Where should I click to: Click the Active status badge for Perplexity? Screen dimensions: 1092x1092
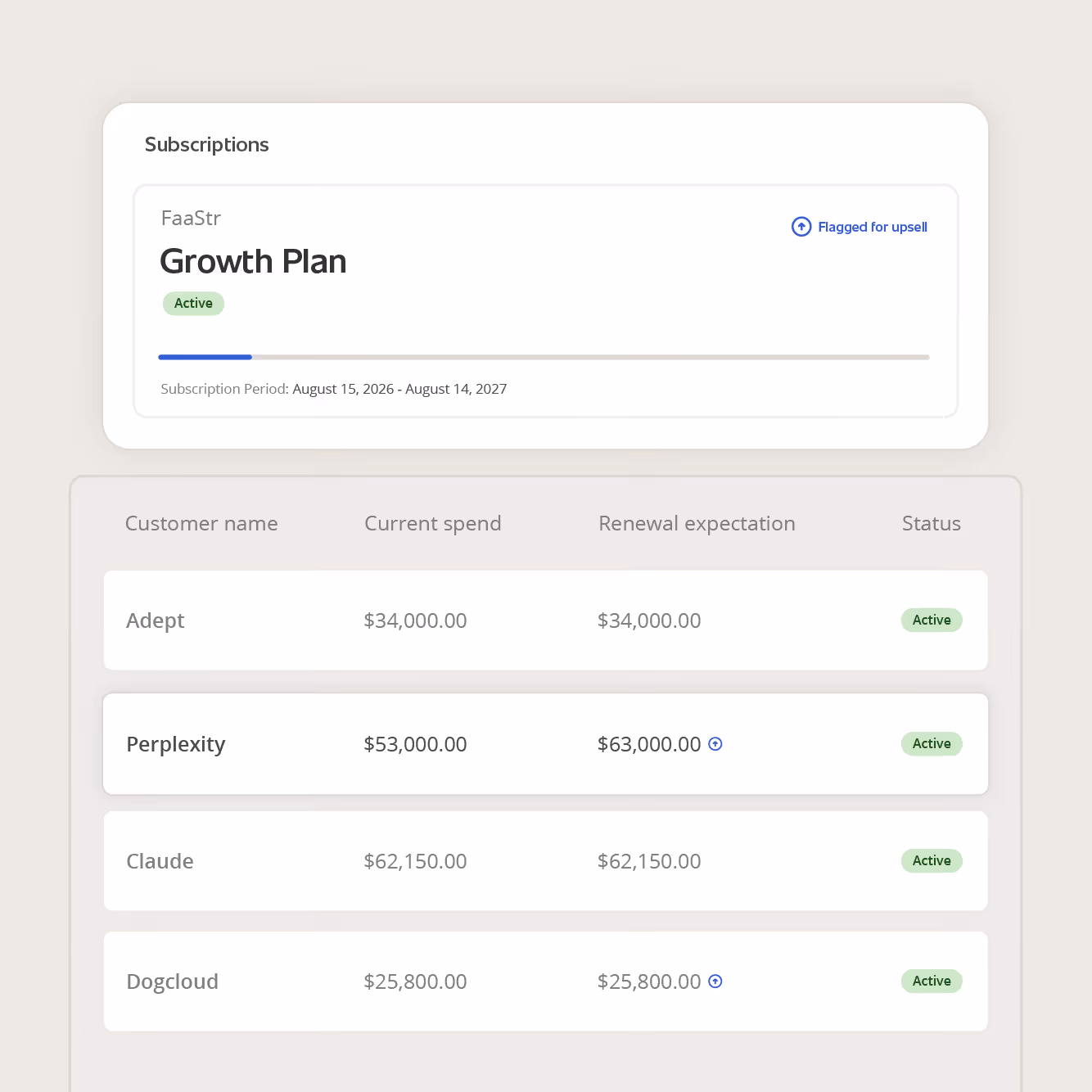pyautogui.click(x=932, y=743)
